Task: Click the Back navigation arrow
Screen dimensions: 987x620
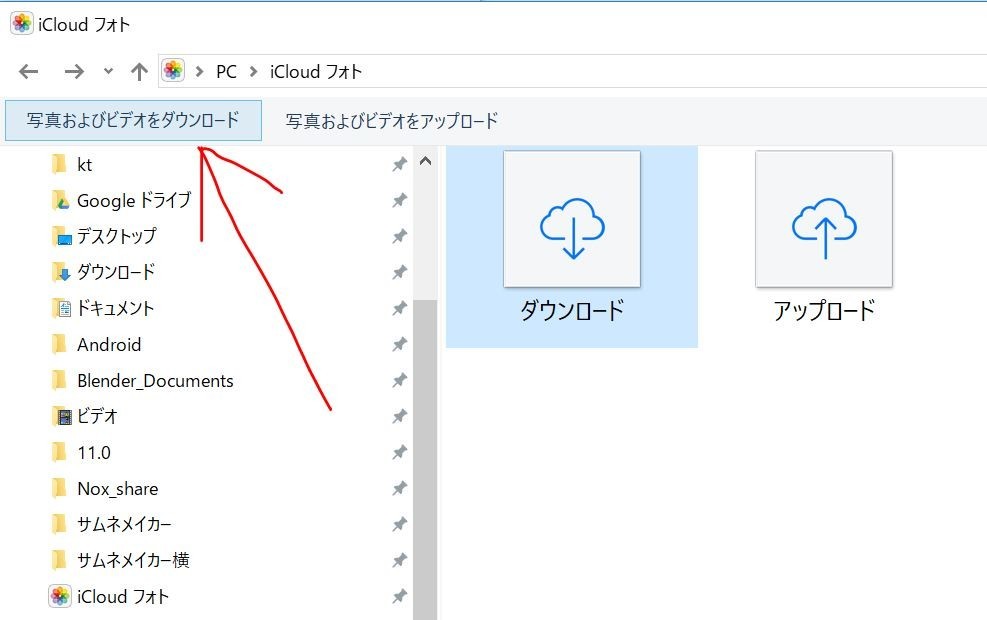Action: click(28, 72)
